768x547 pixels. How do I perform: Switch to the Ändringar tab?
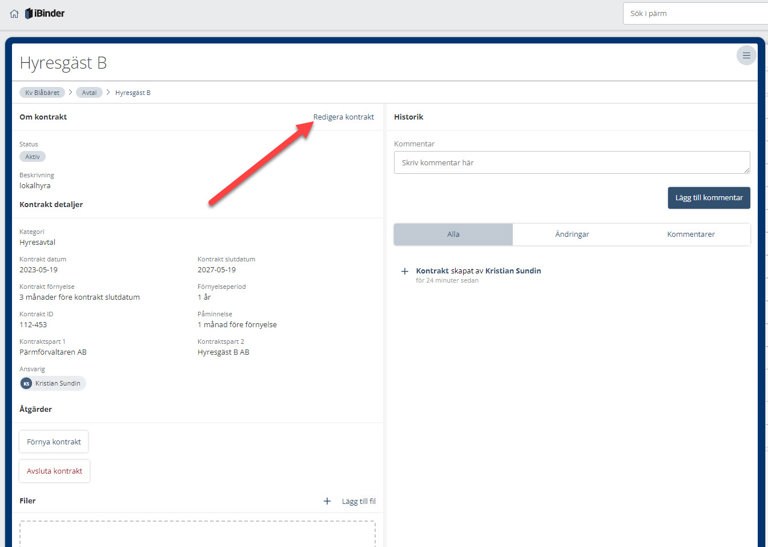(572, 234)
